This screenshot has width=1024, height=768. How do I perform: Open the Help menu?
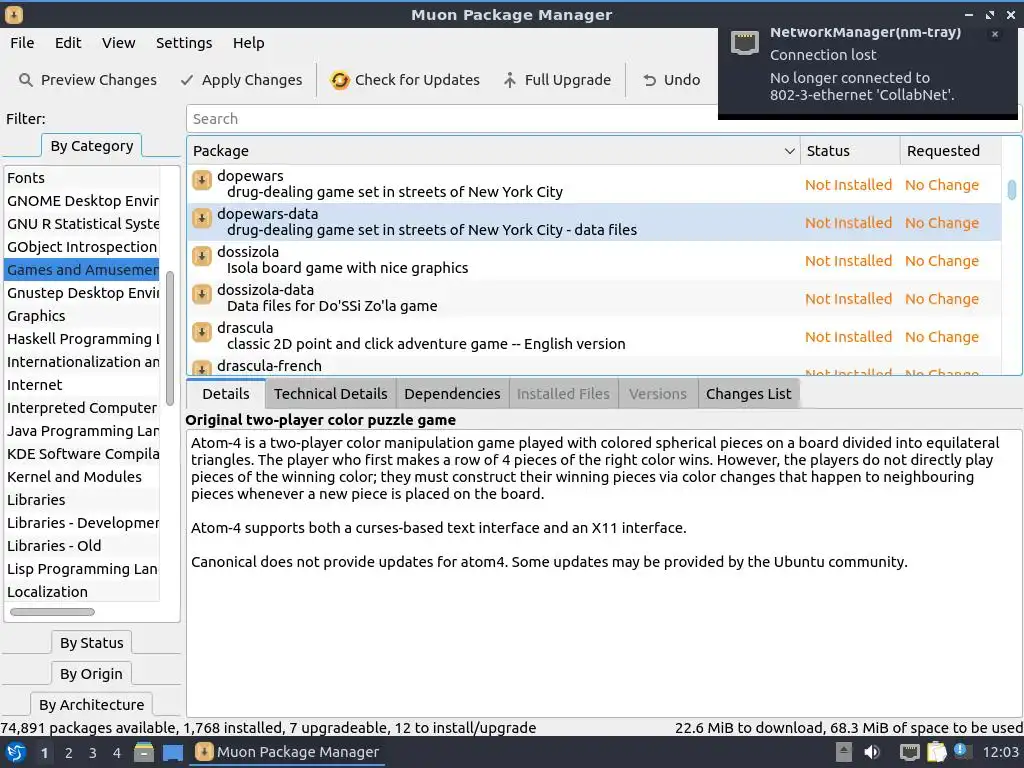tap(248, 43)
